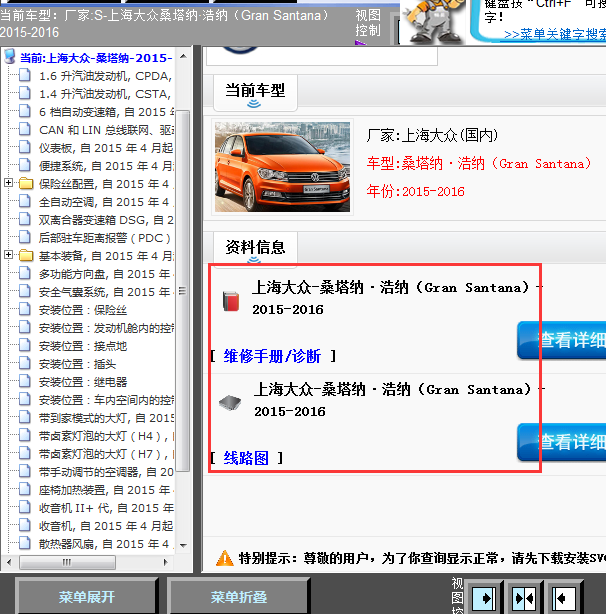Click 查看详细 button for 线路图
Viewport: 606px width, 614px height.
[x=562, y=442]
